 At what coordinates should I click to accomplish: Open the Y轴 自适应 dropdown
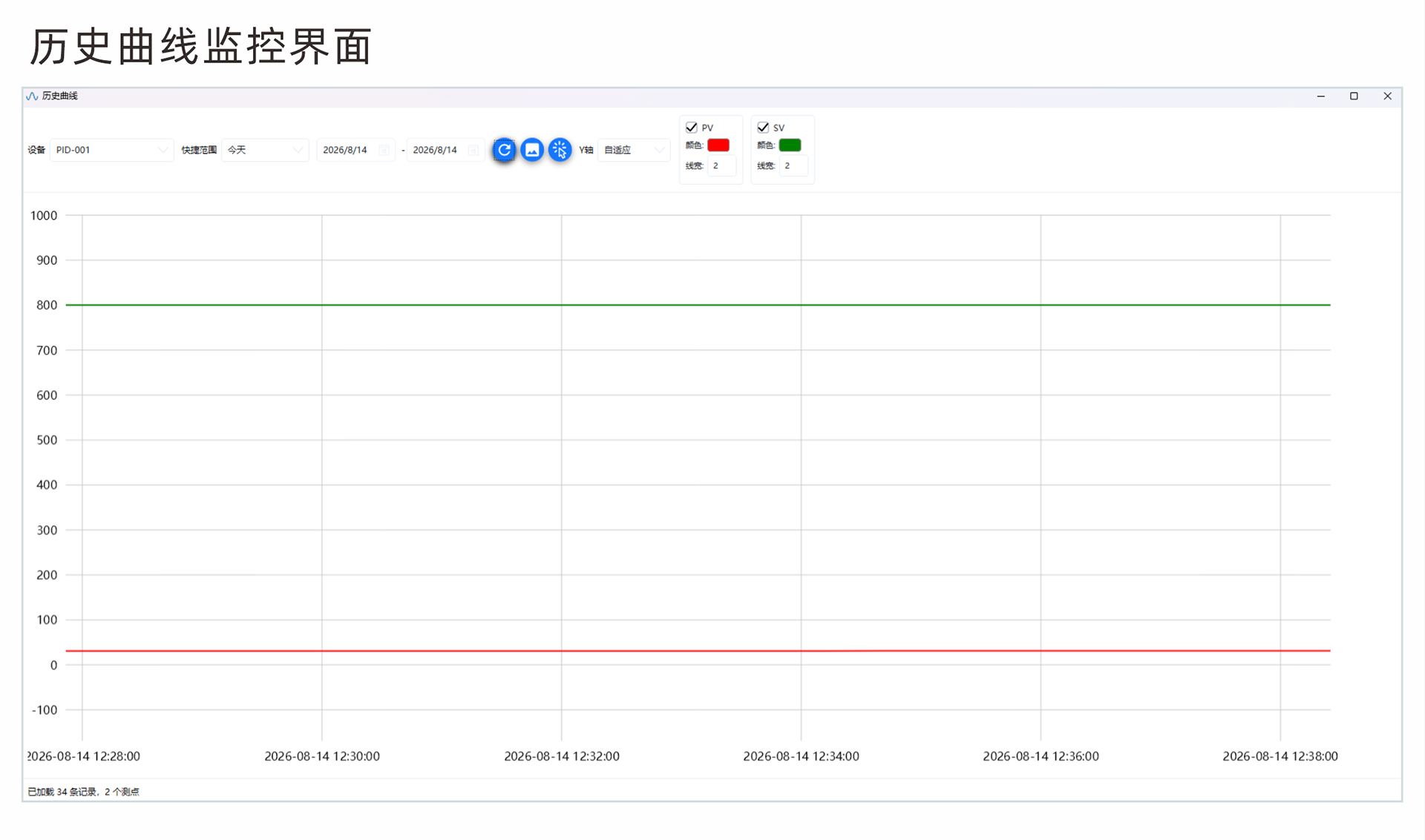(634, 150)
